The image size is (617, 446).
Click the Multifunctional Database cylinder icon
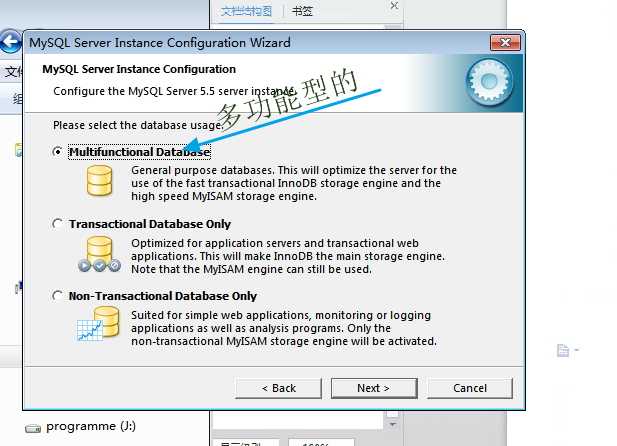pos(100,181)
